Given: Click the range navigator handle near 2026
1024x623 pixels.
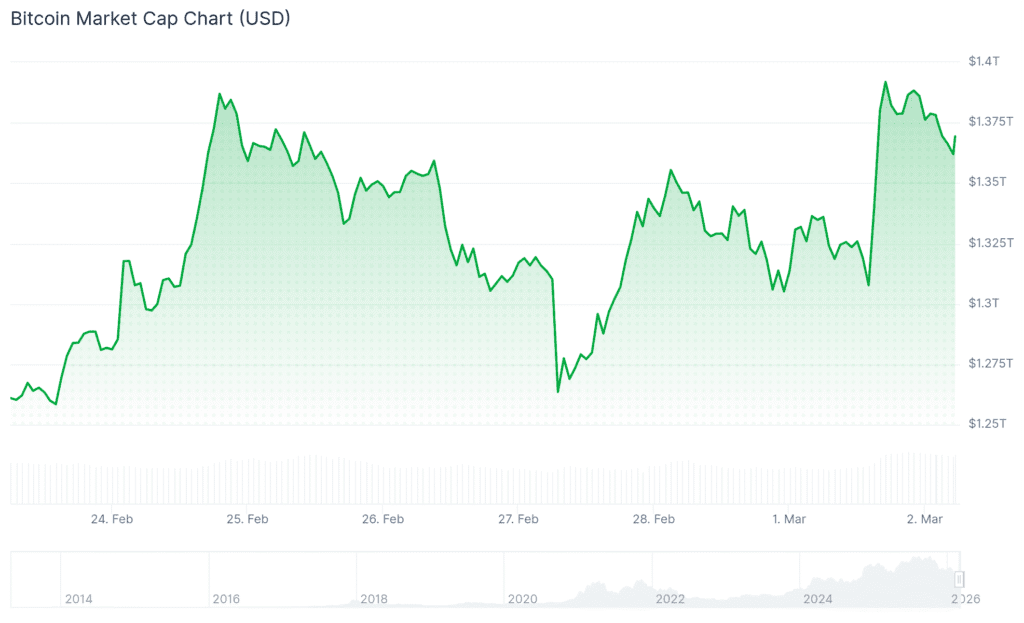Looking at the screenshot, I should pyautogui.click(x=959, y=579).
